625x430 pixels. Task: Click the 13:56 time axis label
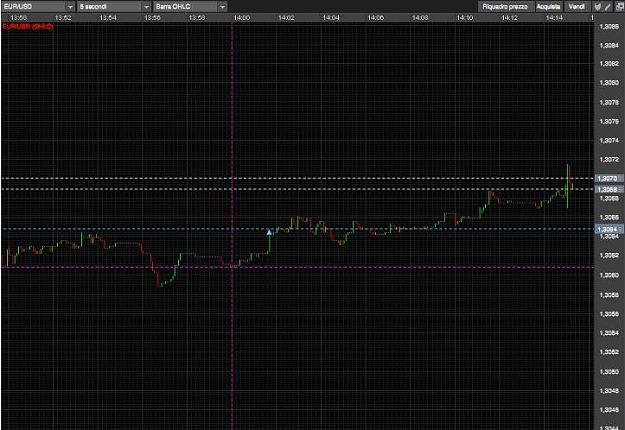point(152,18)
